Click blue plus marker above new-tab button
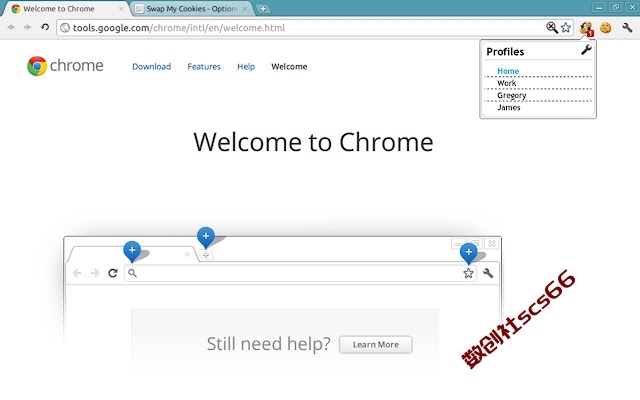The image size is (640, 400). pos(206,236)
